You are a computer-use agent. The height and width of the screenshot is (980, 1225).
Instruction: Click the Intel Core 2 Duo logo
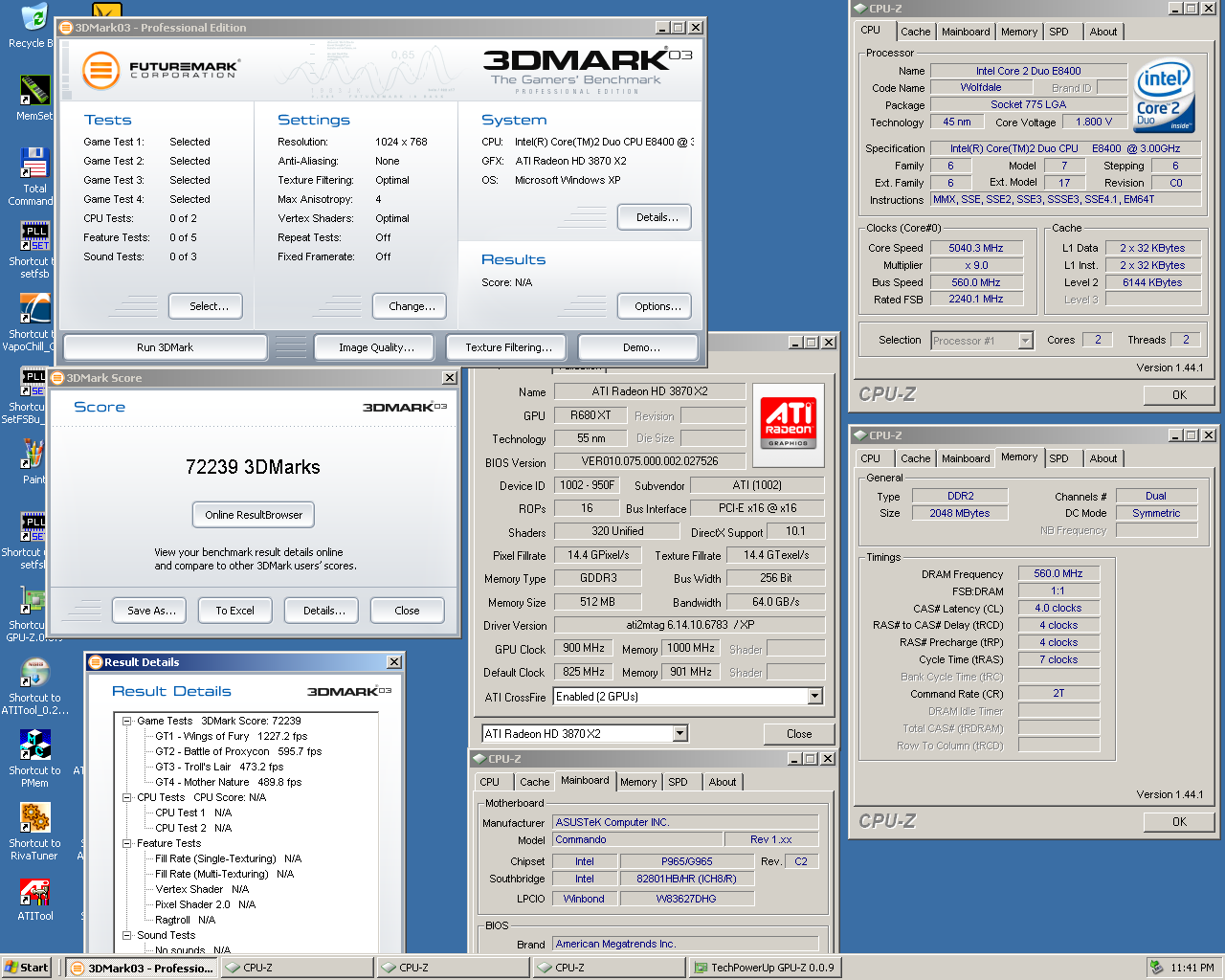[1165, 96]
